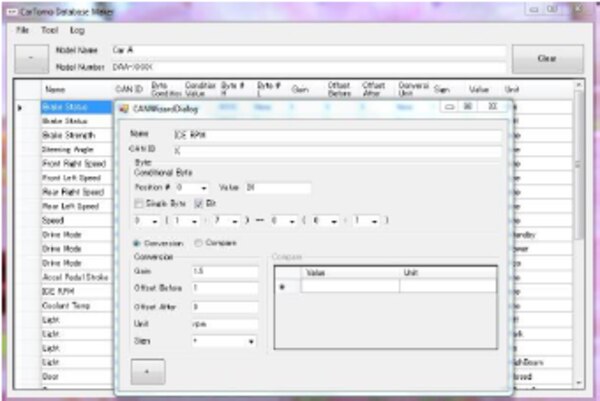Click the Model Number input field

(x=308, y=67)
